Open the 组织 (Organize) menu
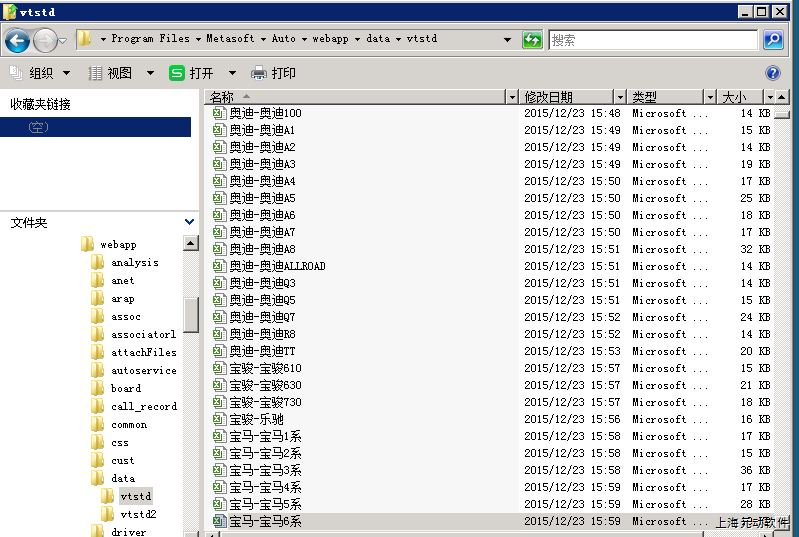This screenshot has width=799, height=537. (40, 73)
